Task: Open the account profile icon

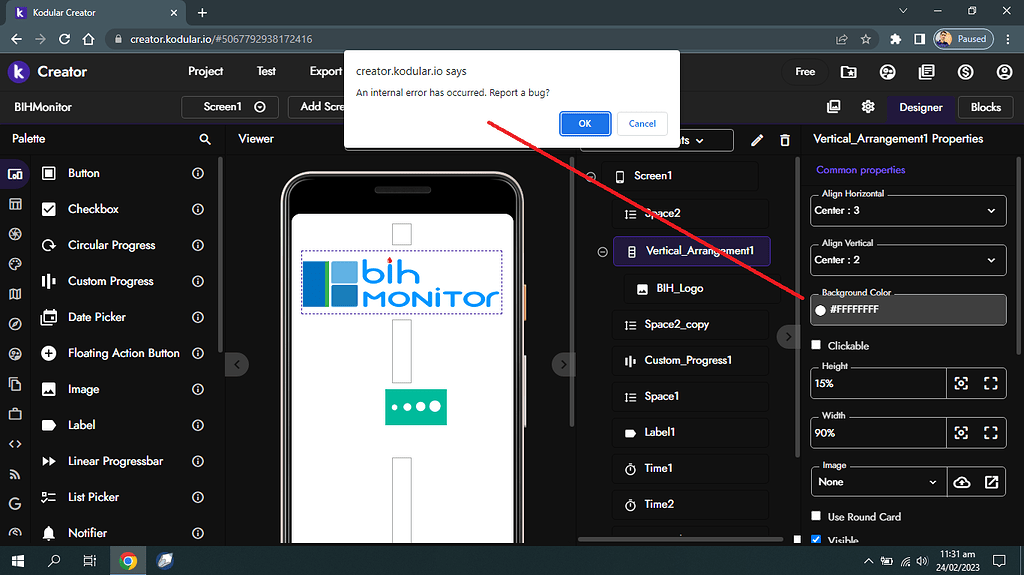Action: tap(1004, 72)
